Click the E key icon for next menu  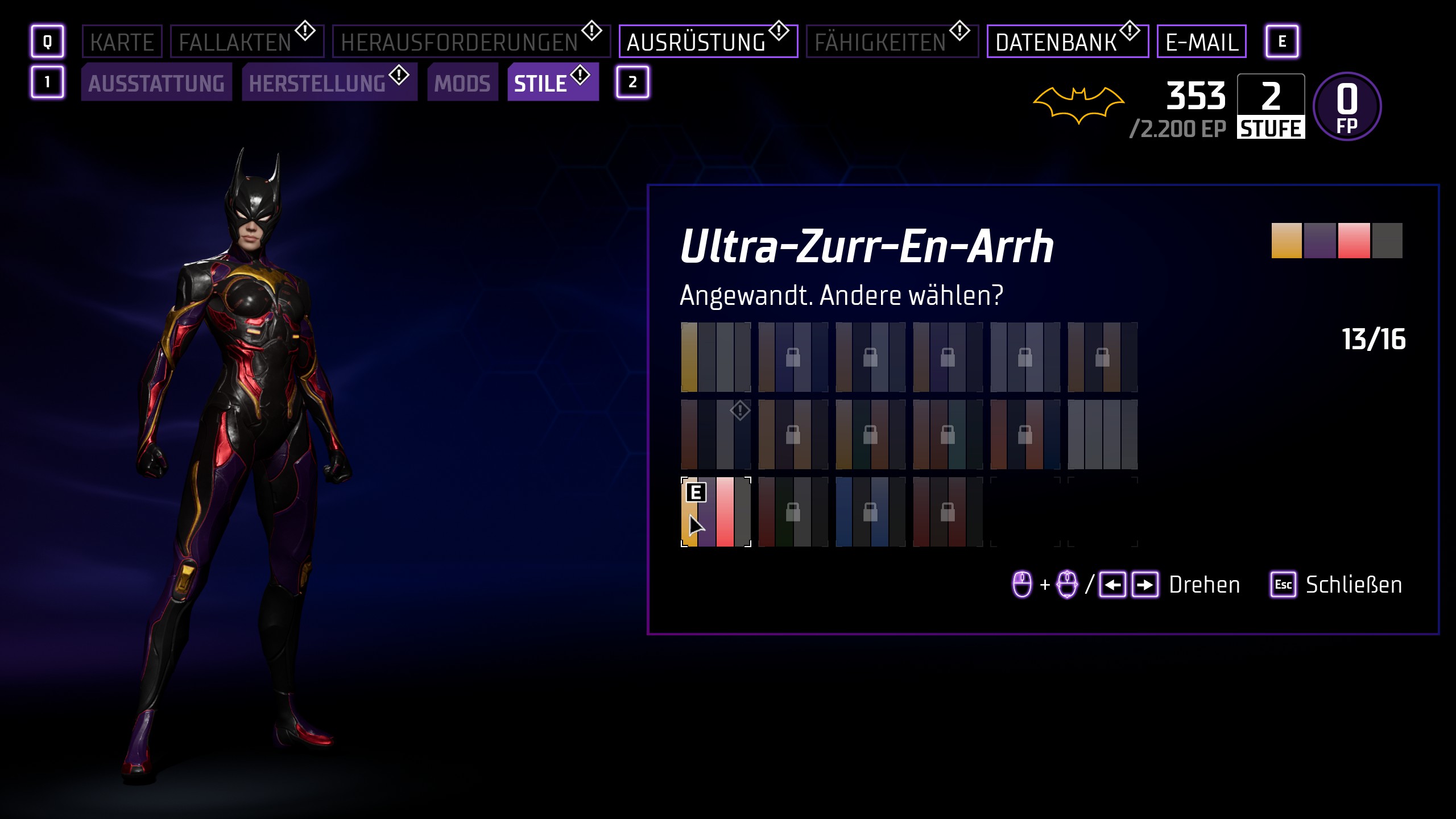coord(1282,42)
